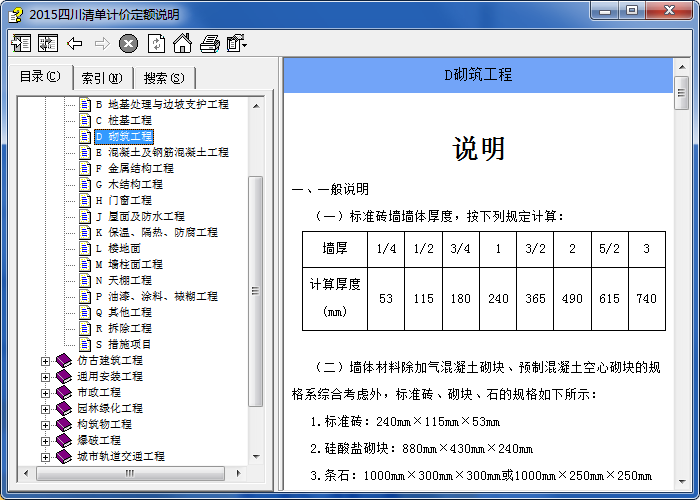The image size is (700, 500).
Task: Click tree horizontal scroll left arrow
Action: 25,473
